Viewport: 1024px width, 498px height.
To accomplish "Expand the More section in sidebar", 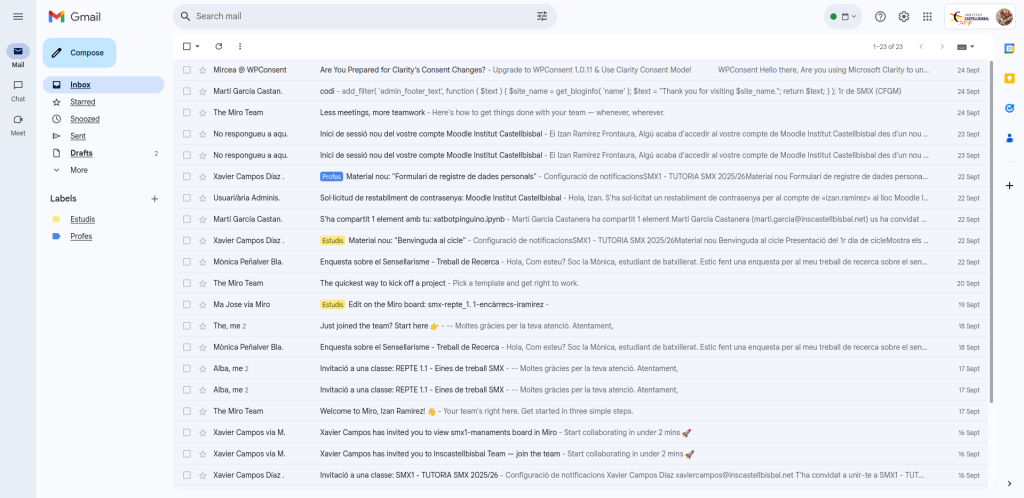I will (x=78, y=170).
